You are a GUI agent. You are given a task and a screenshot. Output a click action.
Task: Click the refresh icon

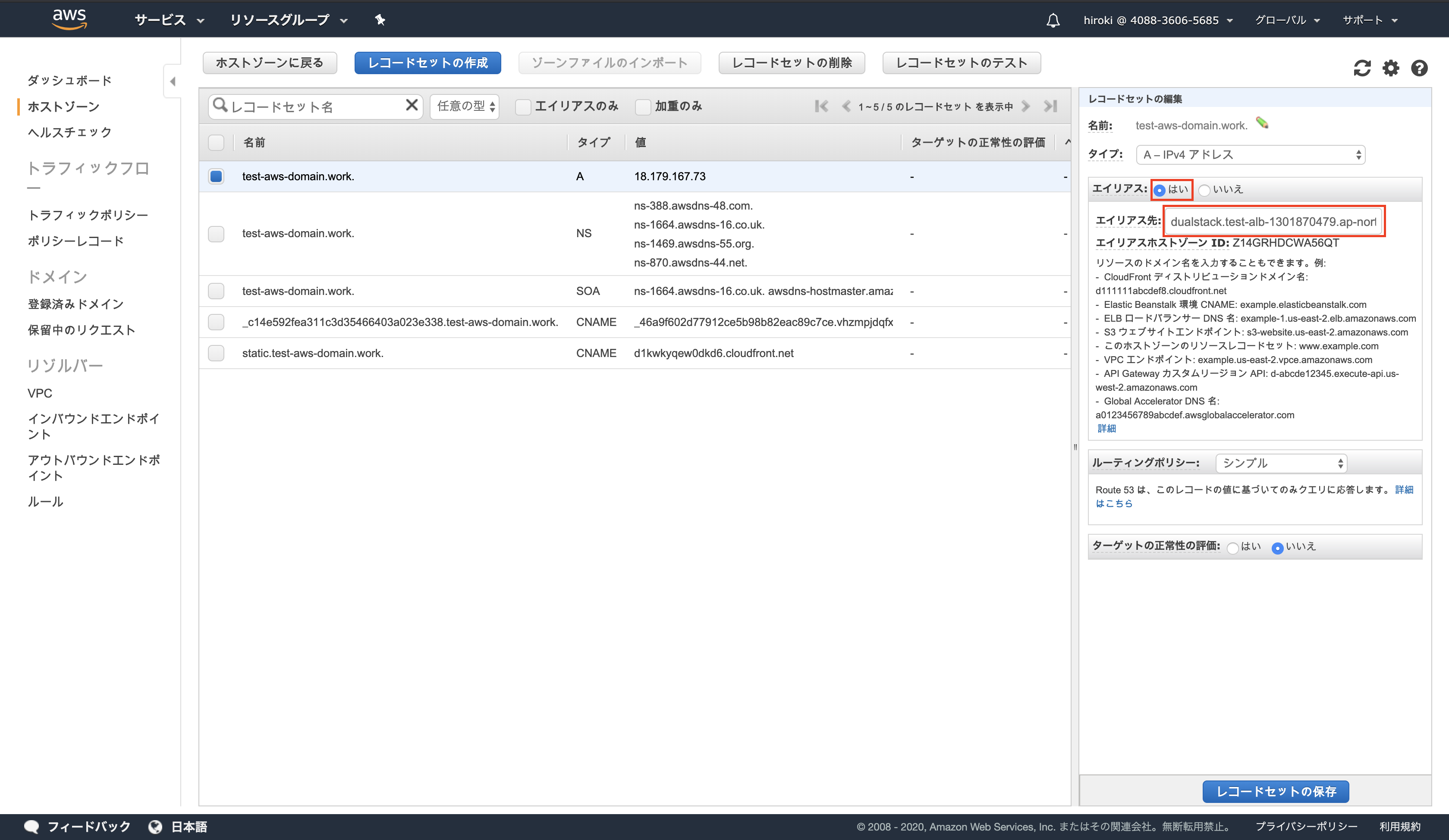(1361, 69)
